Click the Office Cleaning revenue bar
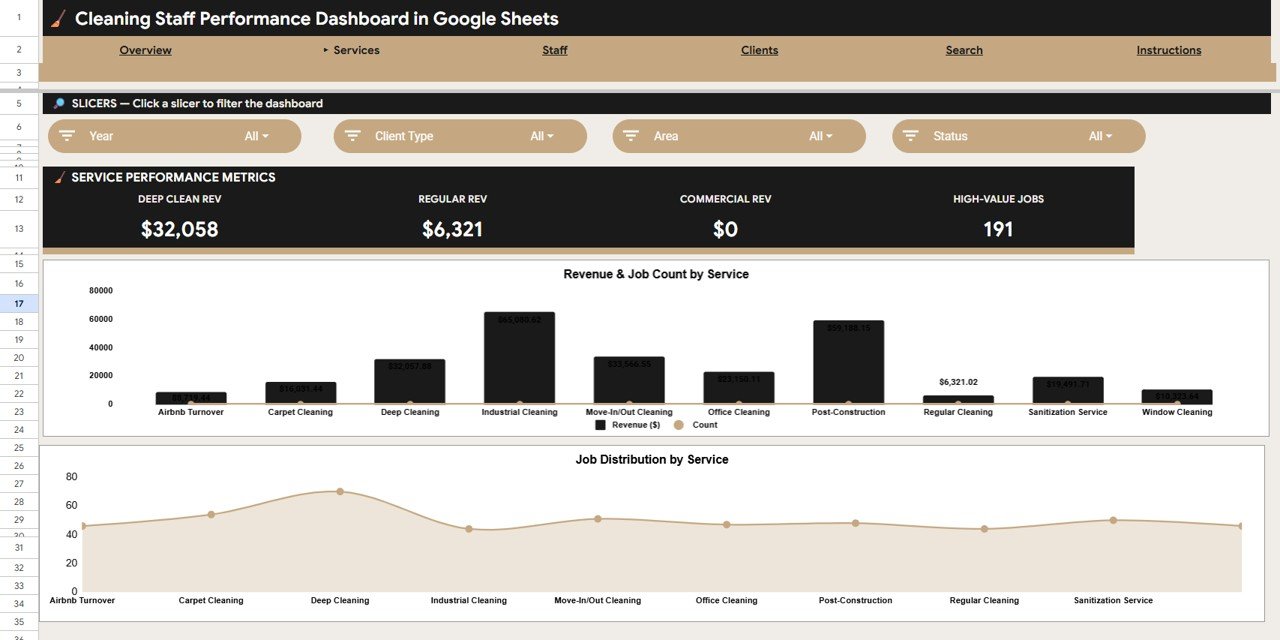The width and height of the screenshot is (1280, 640). click(739, 388)
